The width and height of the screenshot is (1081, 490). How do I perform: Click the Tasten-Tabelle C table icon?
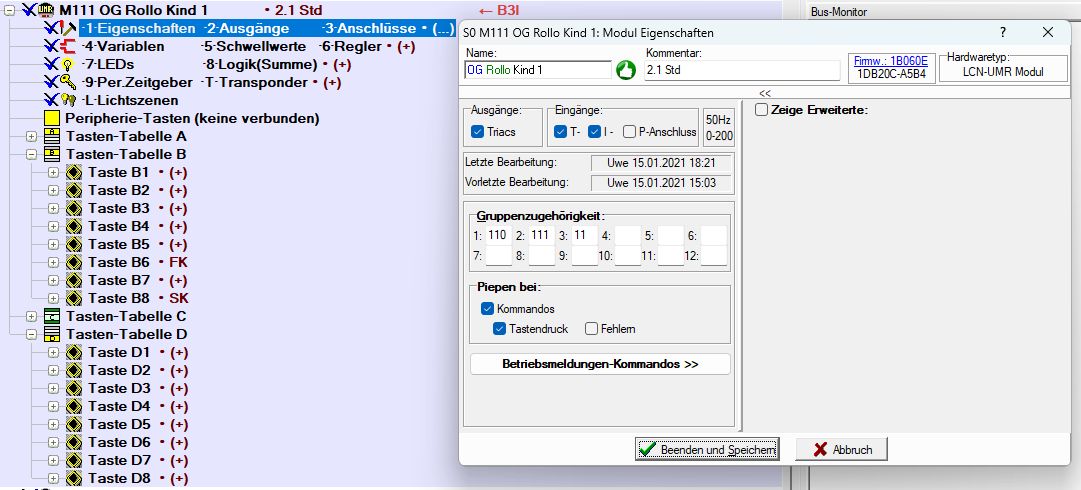pyautogui.click(x=51, y=316)
